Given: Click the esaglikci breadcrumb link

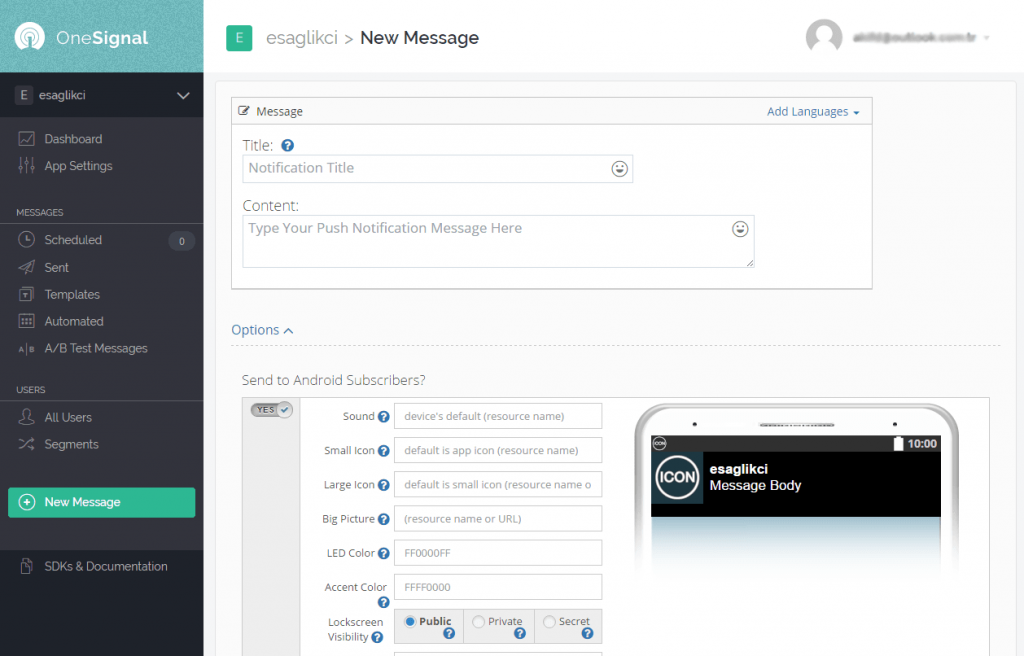Looking at the screenshot, I should click(302, 38).
